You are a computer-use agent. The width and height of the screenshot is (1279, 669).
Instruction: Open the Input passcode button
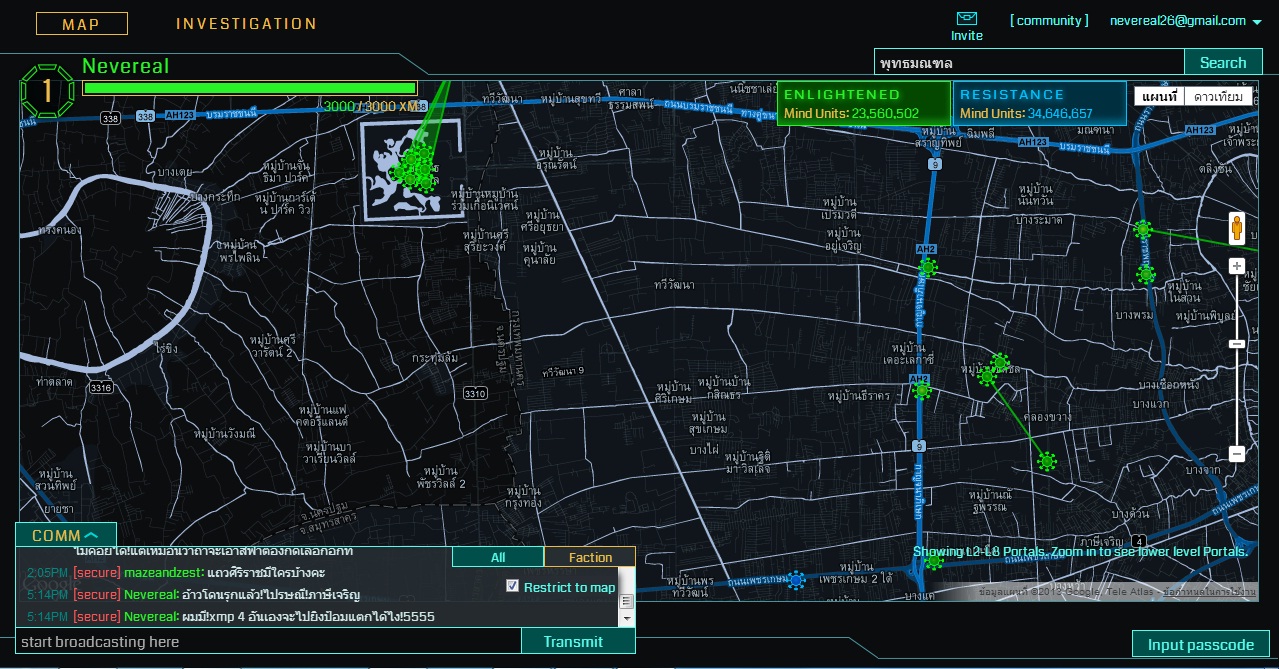pos(1200,644)
